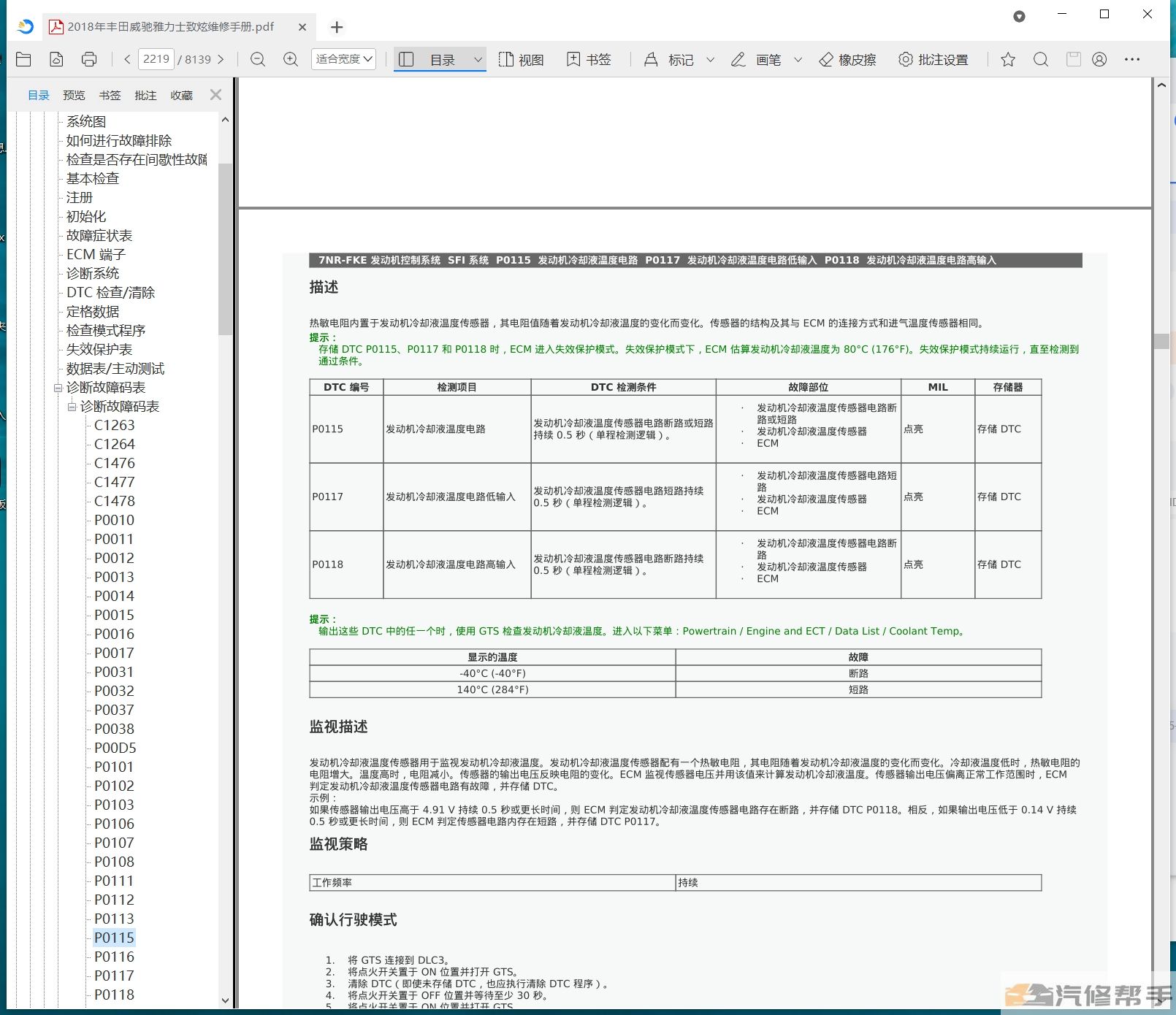Click the document vertical scrollbar thumb
The image size is (1176, 1015).
click(x=1161, y=341)
